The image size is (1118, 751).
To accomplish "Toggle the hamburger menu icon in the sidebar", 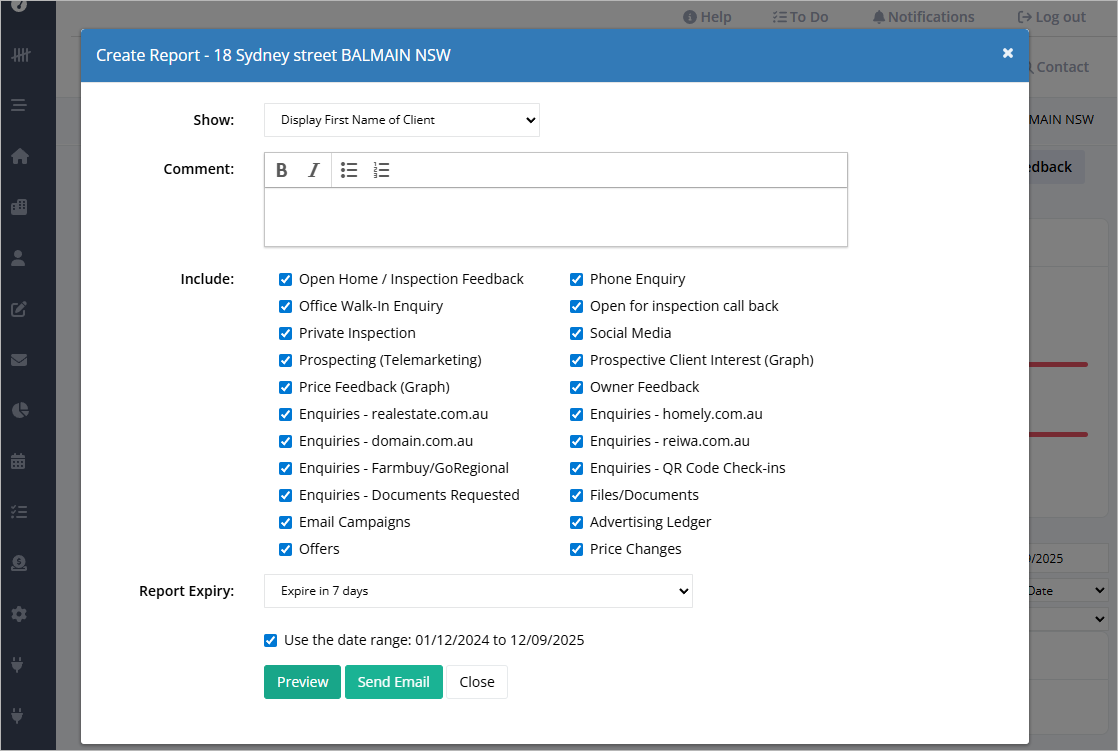I will pyautogui.click(x=19, y=106).
